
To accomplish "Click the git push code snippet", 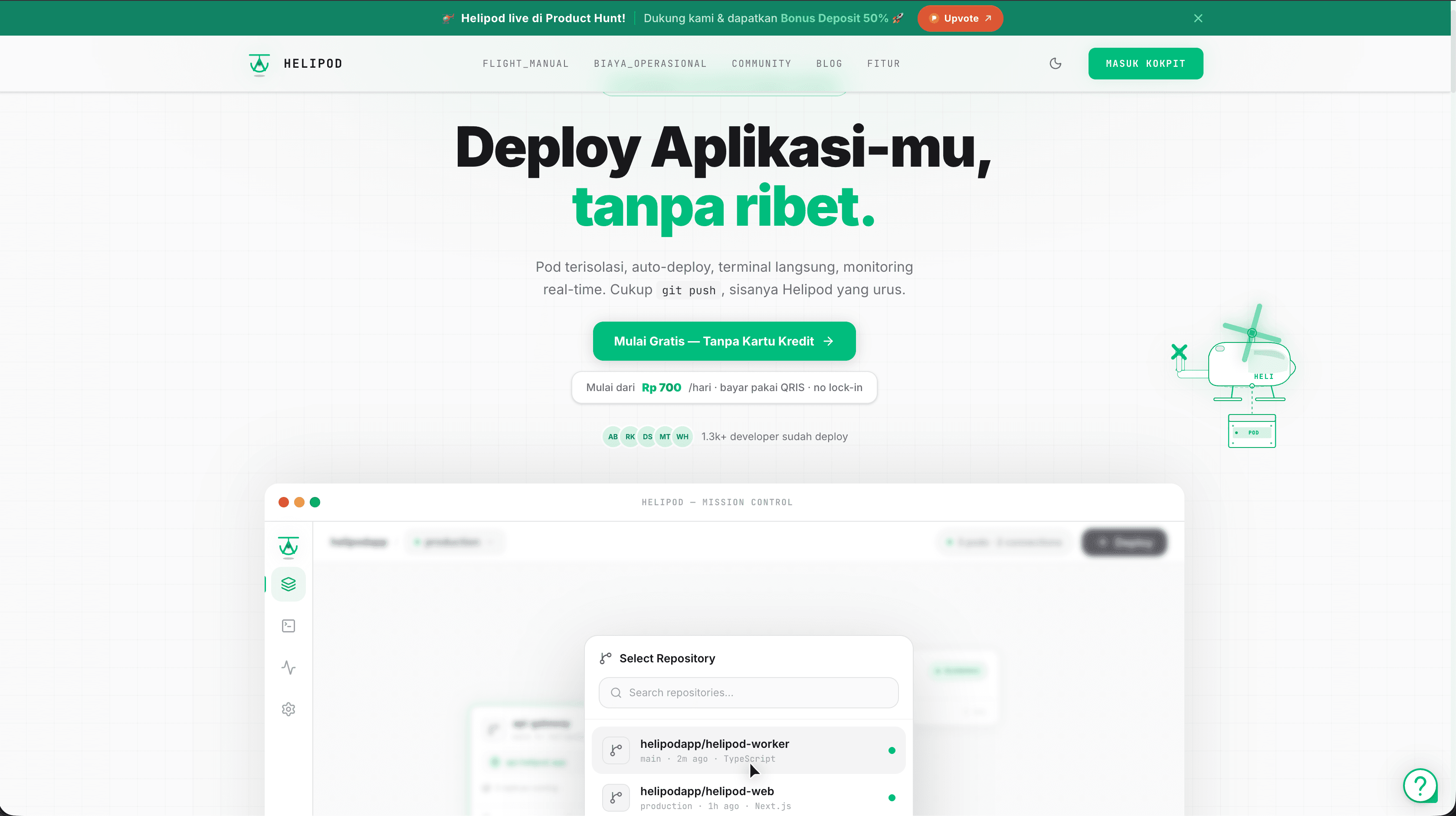I will pyautogui.click(x=689, y=290).
